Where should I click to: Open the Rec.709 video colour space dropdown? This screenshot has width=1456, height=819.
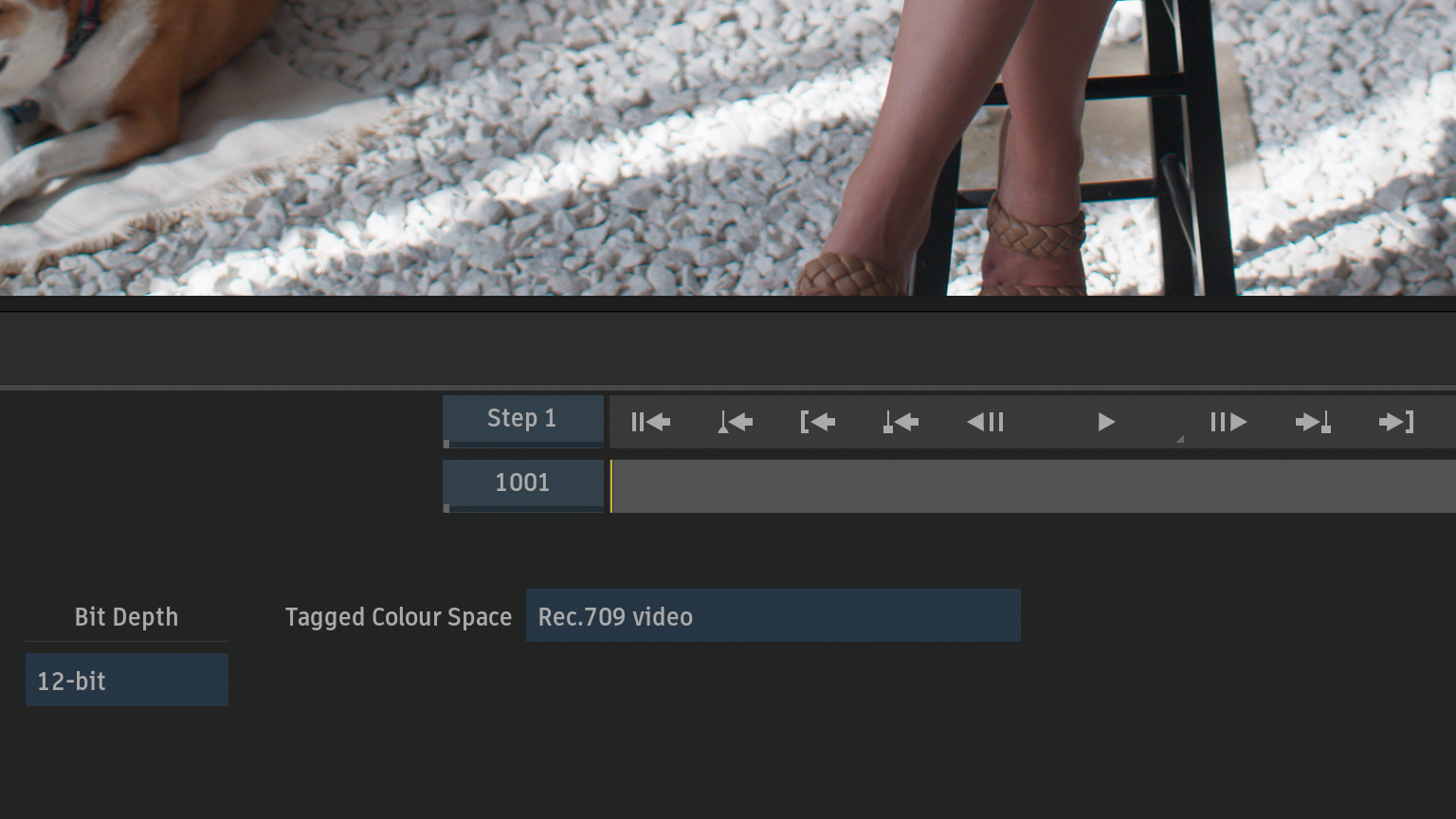(x=773, y=615)
